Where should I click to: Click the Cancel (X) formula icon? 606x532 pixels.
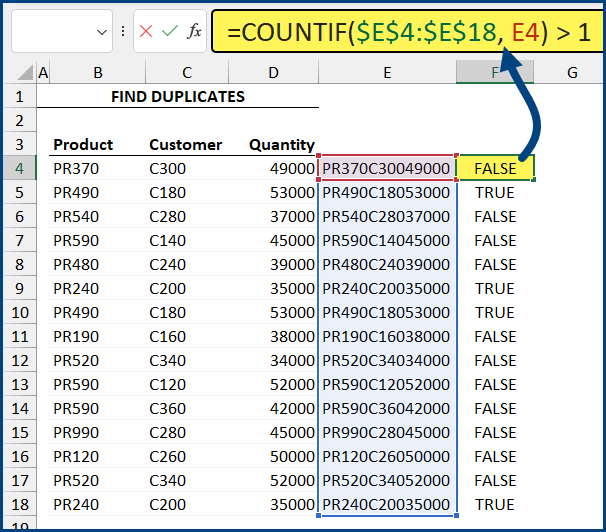pyautogui.click(x=146, y=32)
